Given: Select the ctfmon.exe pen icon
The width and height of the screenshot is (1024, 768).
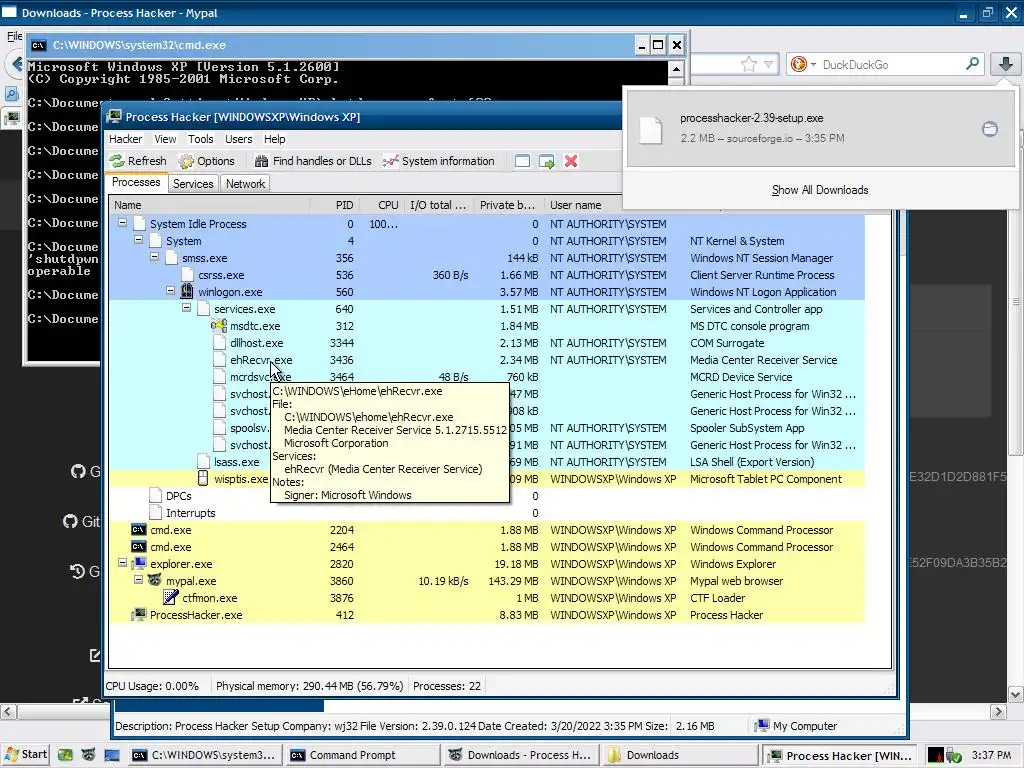Looking at the screenshot, I should 170,597.
